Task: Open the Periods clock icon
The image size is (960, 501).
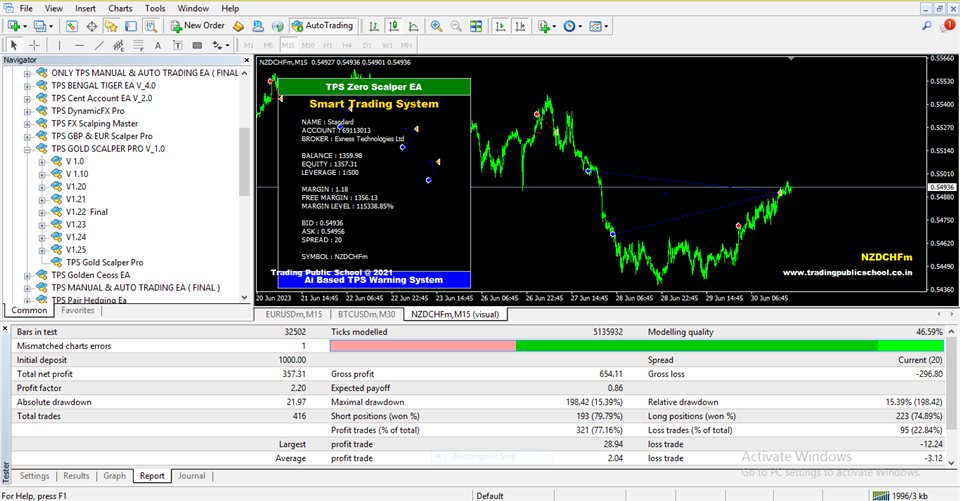Action: [569, 26]
